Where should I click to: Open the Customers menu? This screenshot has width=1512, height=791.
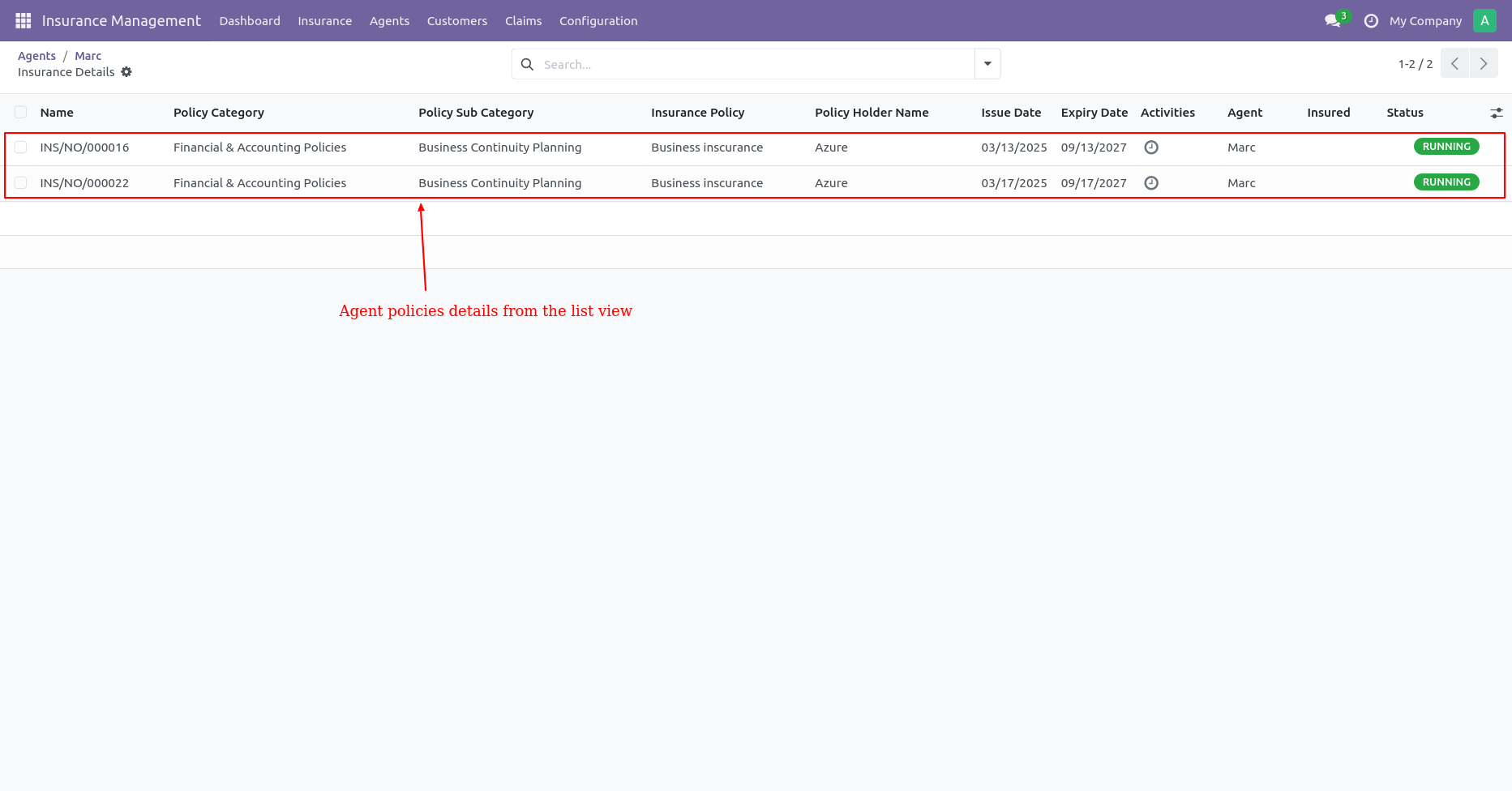pos(457,21)
